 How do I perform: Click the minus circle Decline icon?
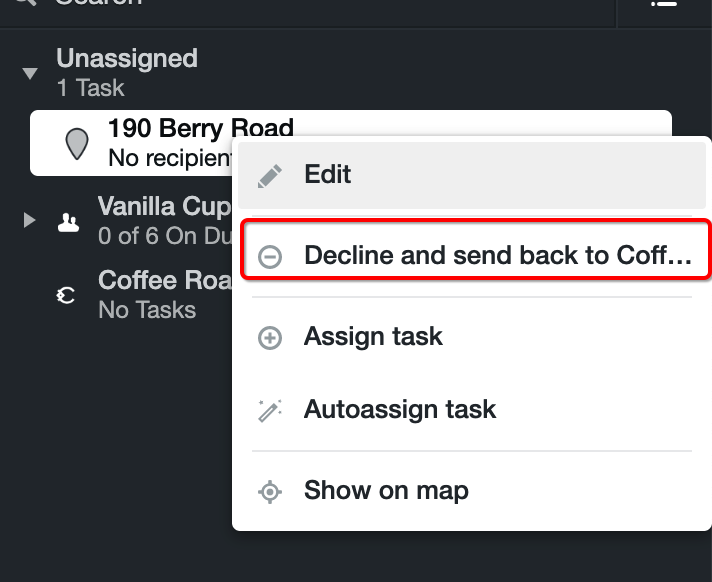pyautogui.click(x=270, y=256)
